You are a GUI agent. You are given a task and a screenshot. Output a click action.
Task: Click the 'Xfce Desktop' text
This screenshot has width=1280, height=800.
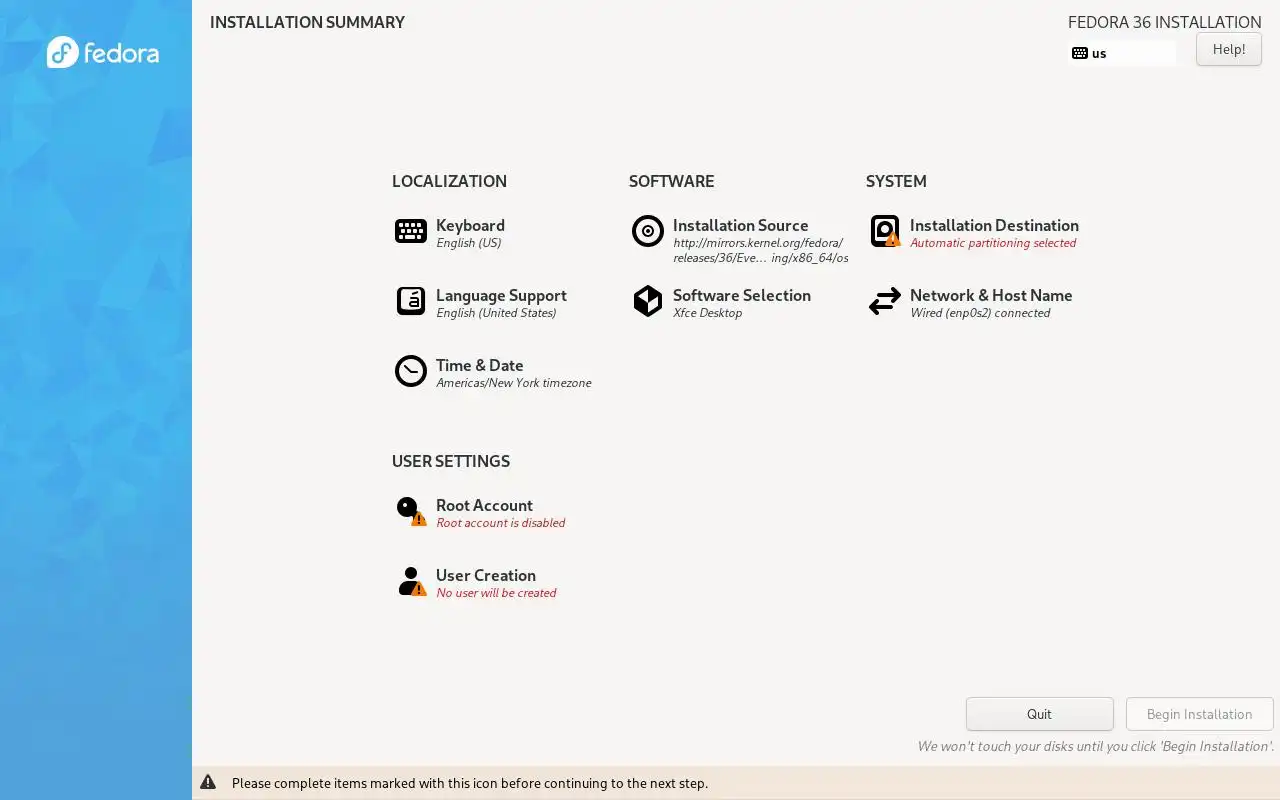[708, 313]
